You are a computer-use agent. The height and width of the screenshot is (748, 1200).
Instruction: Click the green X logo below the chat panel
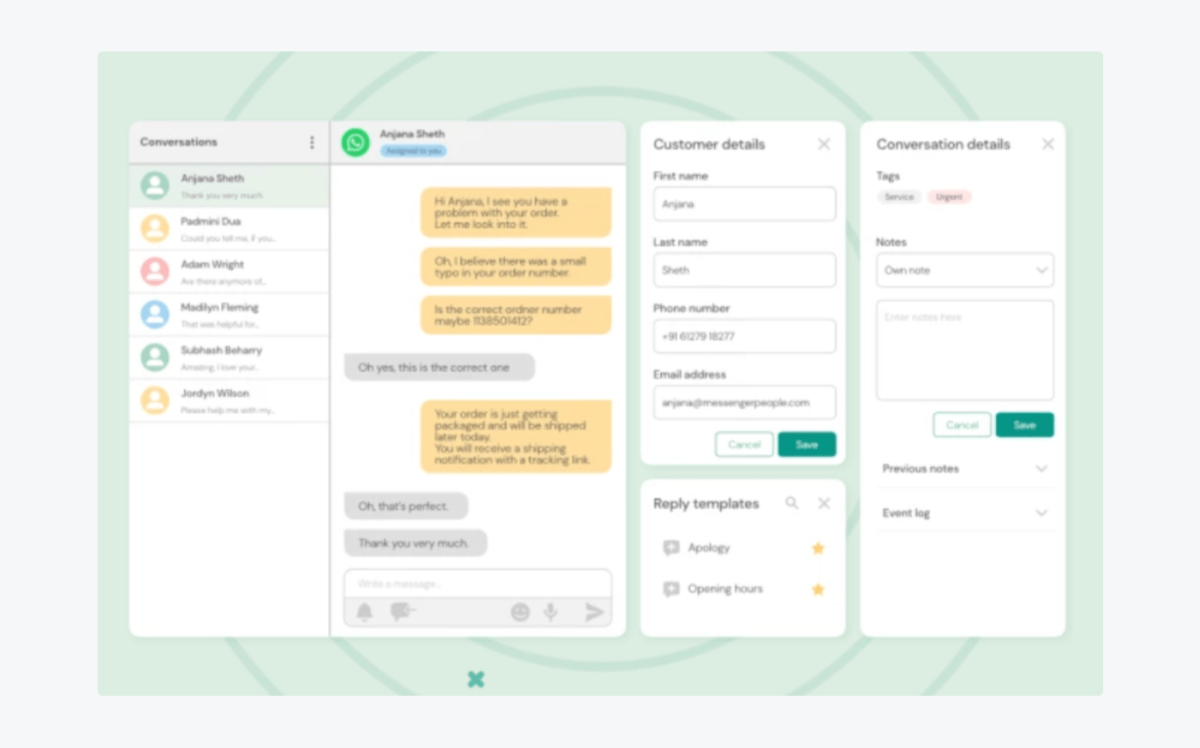476,679
